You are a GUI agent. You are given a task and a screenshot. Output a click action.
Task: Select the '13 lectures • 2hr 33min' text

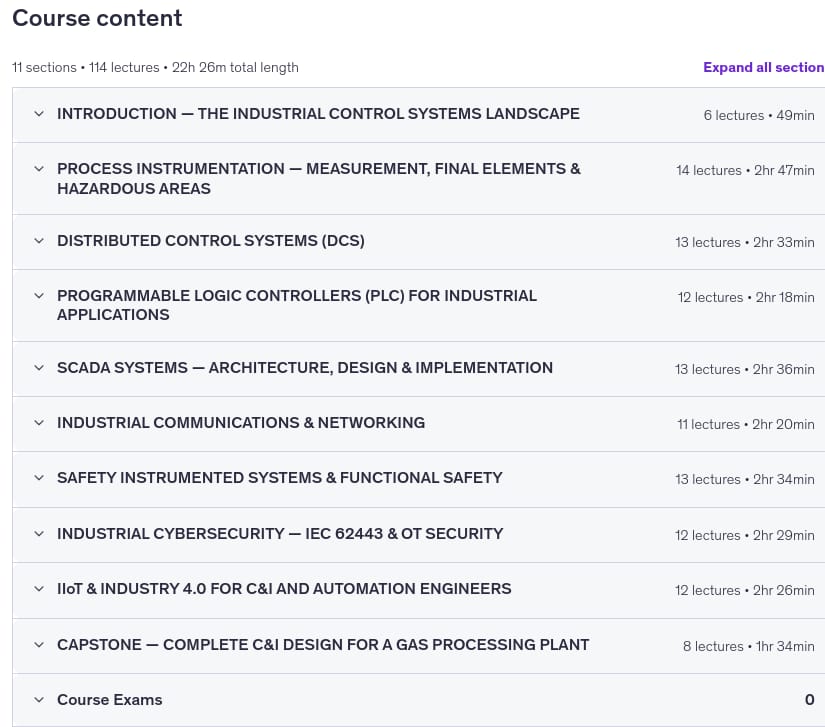(745, 243)
